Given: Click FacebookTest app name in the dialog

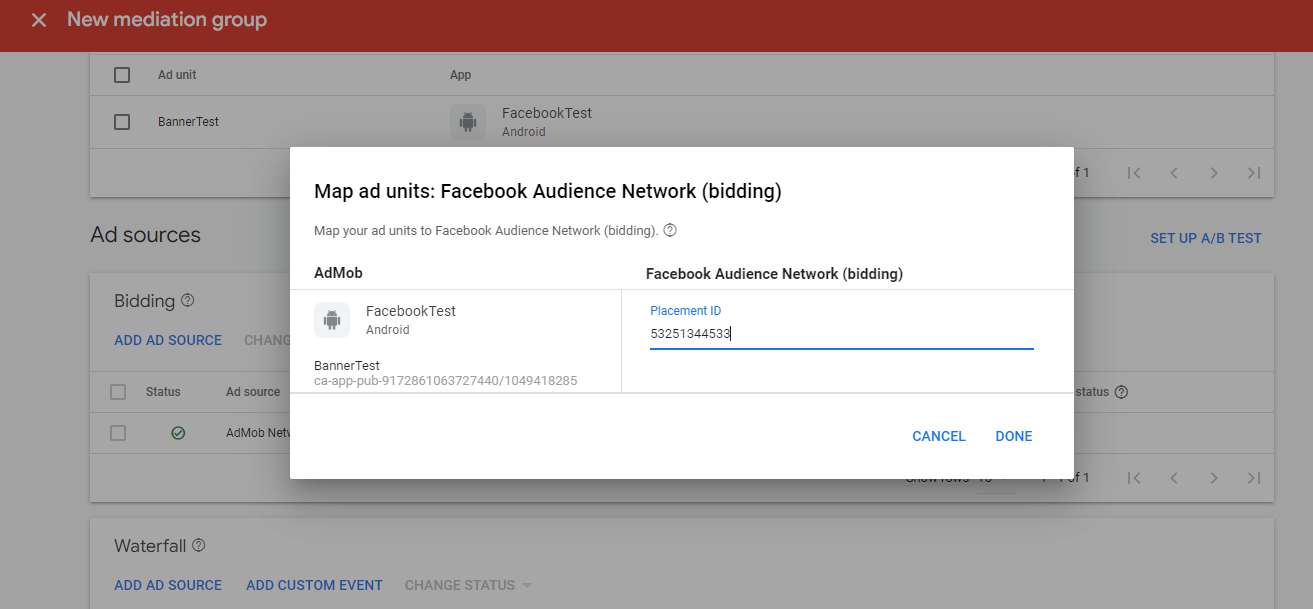Looking at the screenshot, I should point(411,311).
